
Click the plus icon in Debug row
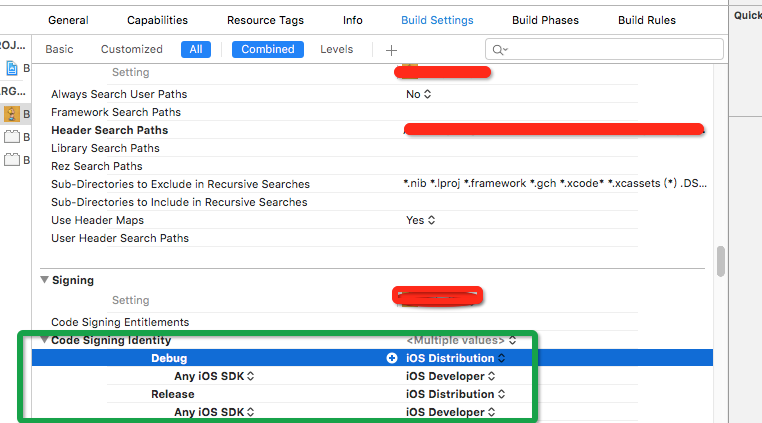[392, 358]
